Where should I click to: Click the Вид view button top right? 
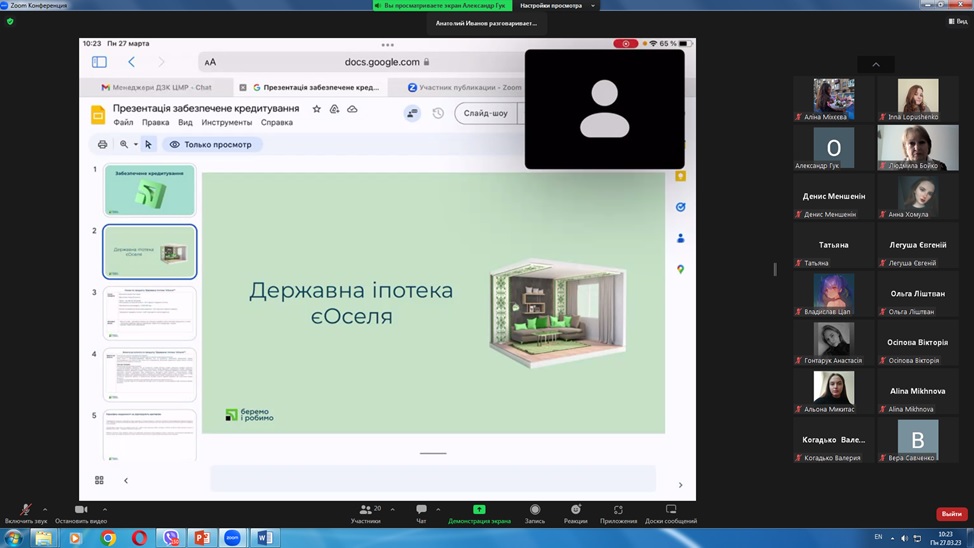coord(958,21)
